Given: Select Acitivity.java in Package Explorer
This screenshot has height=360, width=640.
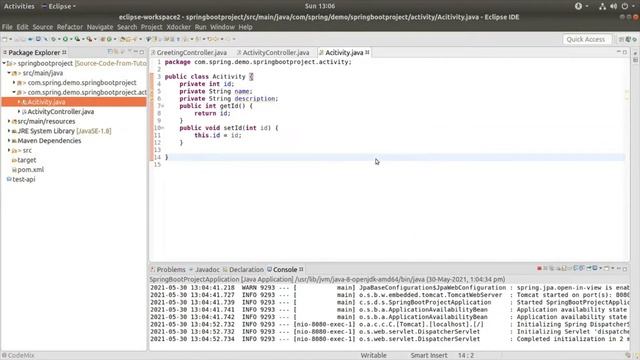Looking at the screenshot, I should (x=46, y=102).
